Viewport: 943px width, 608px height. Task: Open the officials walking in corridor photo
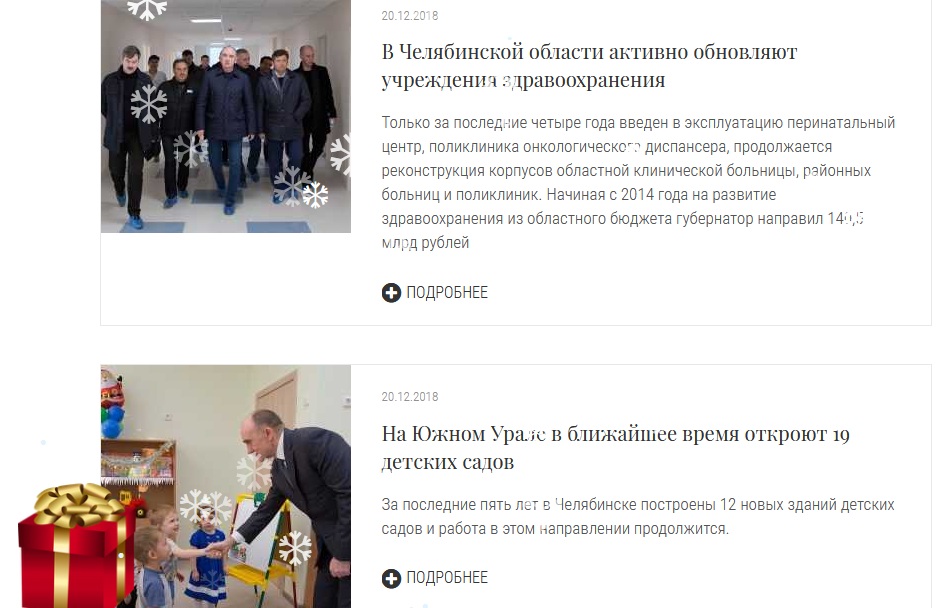226,116
